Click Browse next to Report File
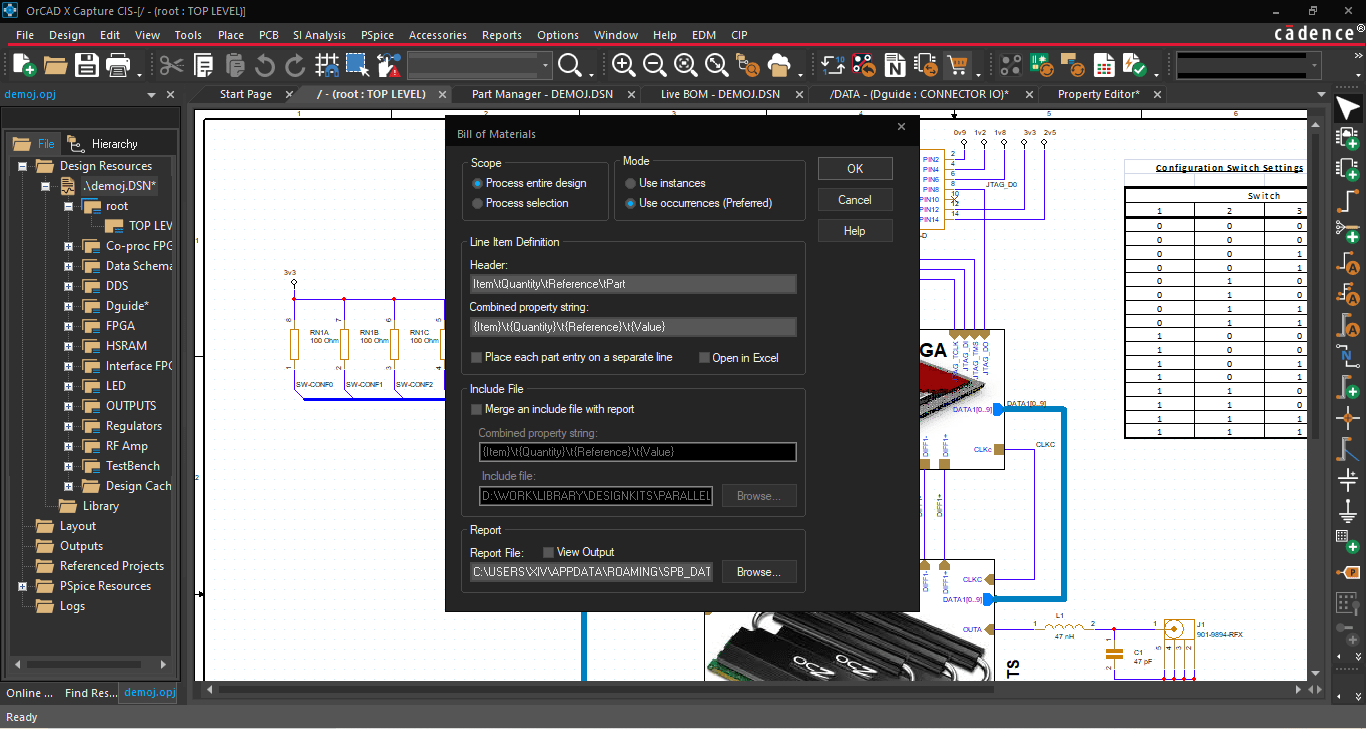Viewport: 1366px width, 729px height. click(759, 572)
